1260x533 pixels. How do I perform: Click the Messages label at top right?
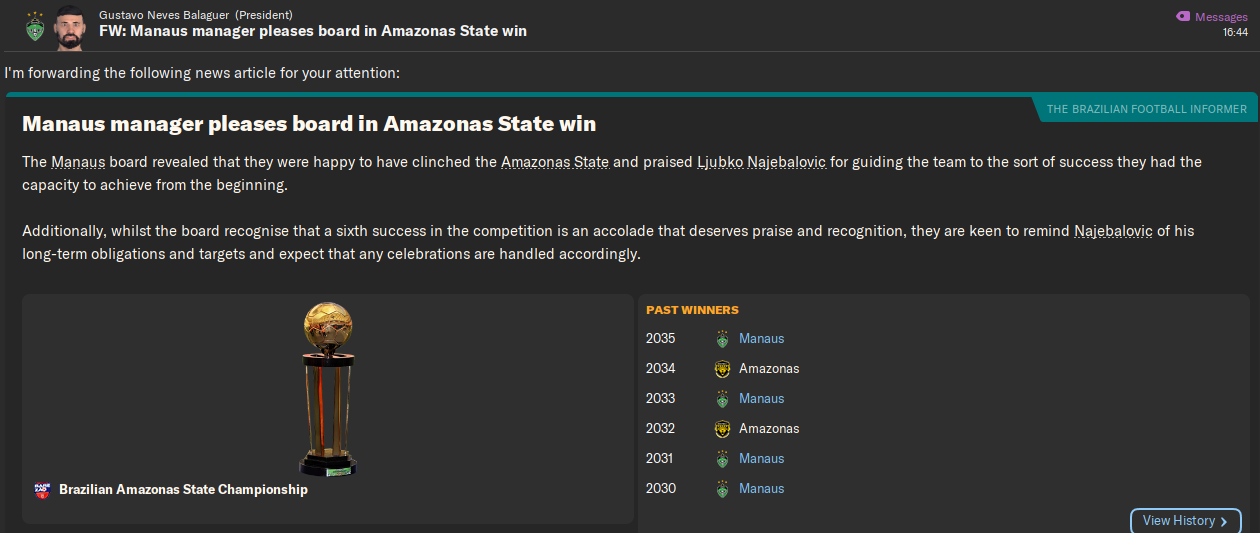pyautogui.click(x=1221, y=17)
